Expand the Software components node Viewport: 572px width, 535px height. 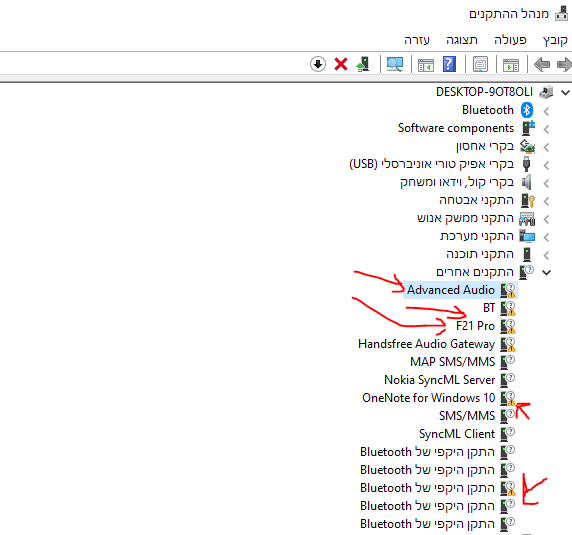546,129
